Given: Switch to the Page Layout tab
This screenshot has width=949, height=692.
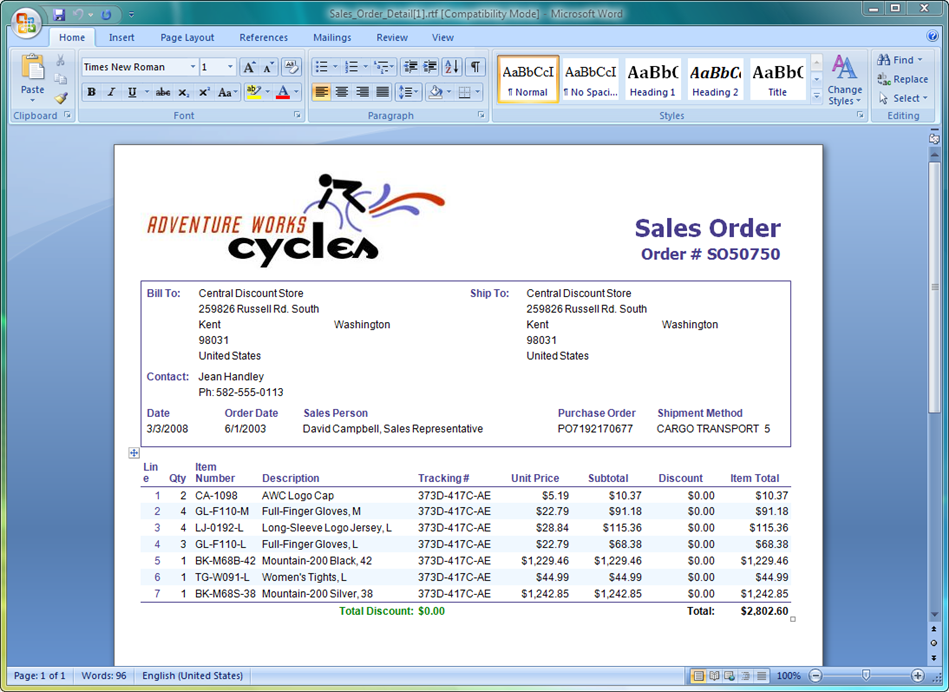Looking at the screenshot, I should pos(187,38).
